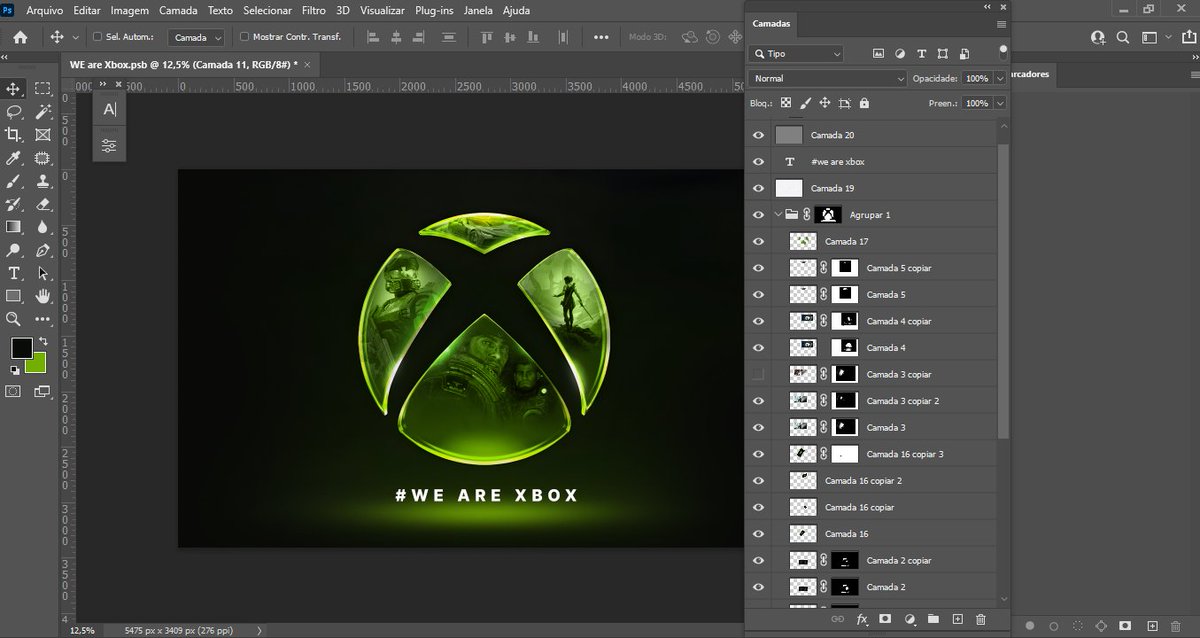Open the Camada auto-select dropdown
The image size is (1200, 638).
coord(196,37)
